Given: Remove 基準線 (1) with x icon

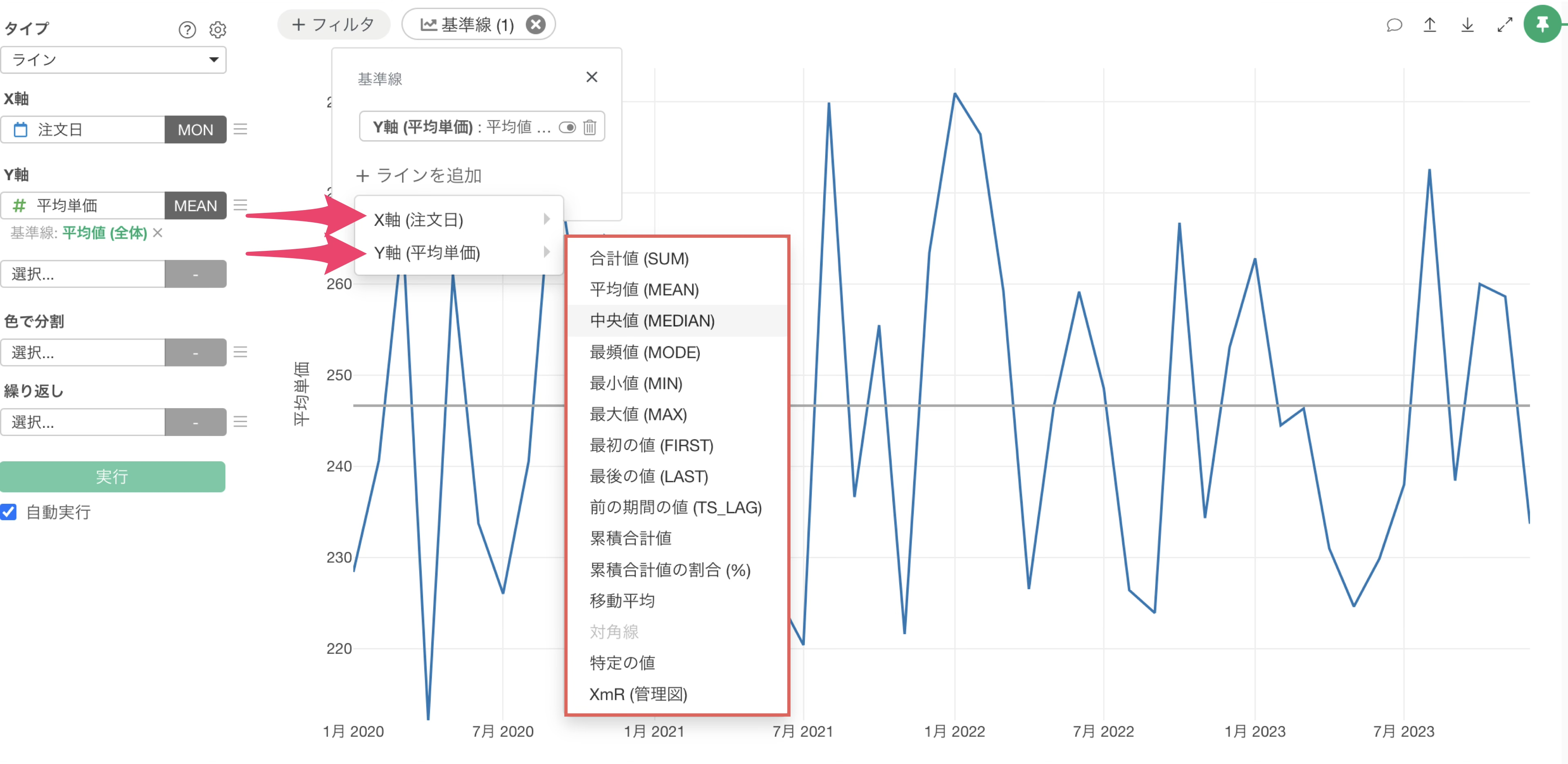Looking at the screenshot, I should click(535, 25).
